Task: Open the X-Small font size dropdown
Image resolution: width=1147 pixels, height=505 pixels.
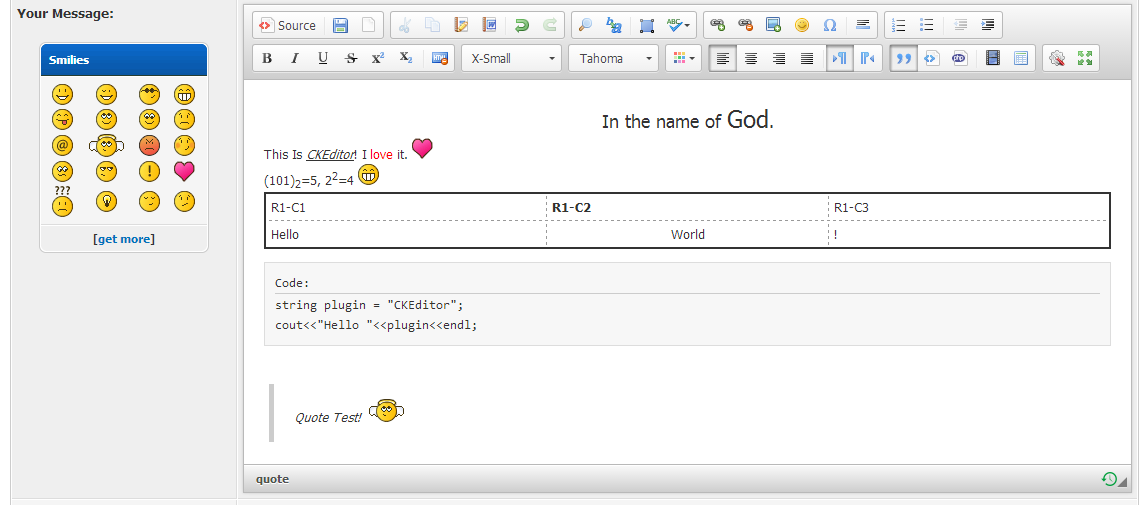Action: (510, 59)
